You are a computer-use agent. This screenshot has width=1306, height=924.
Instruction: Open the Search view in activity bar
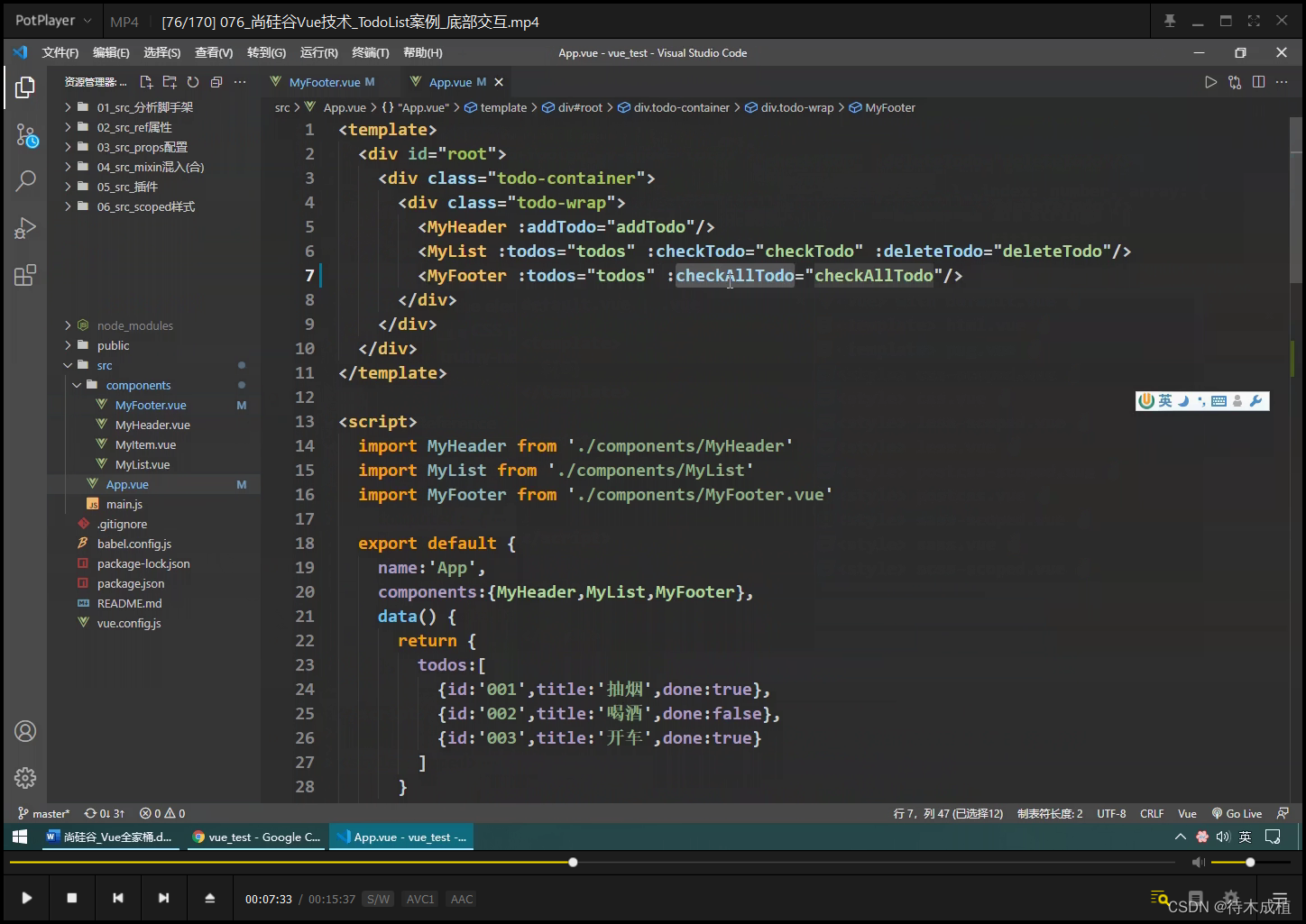pos(25,181)
